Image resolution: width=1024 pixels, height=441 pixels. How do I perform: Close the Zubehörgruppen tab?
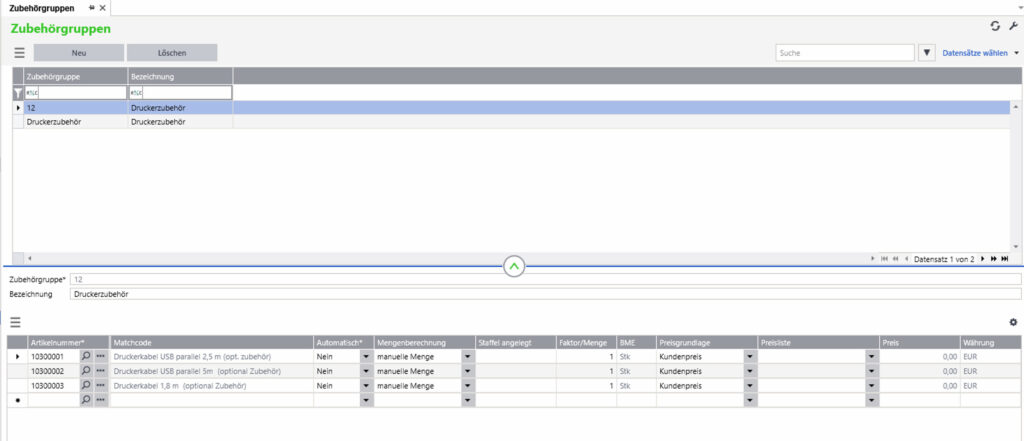click(103, 8)
